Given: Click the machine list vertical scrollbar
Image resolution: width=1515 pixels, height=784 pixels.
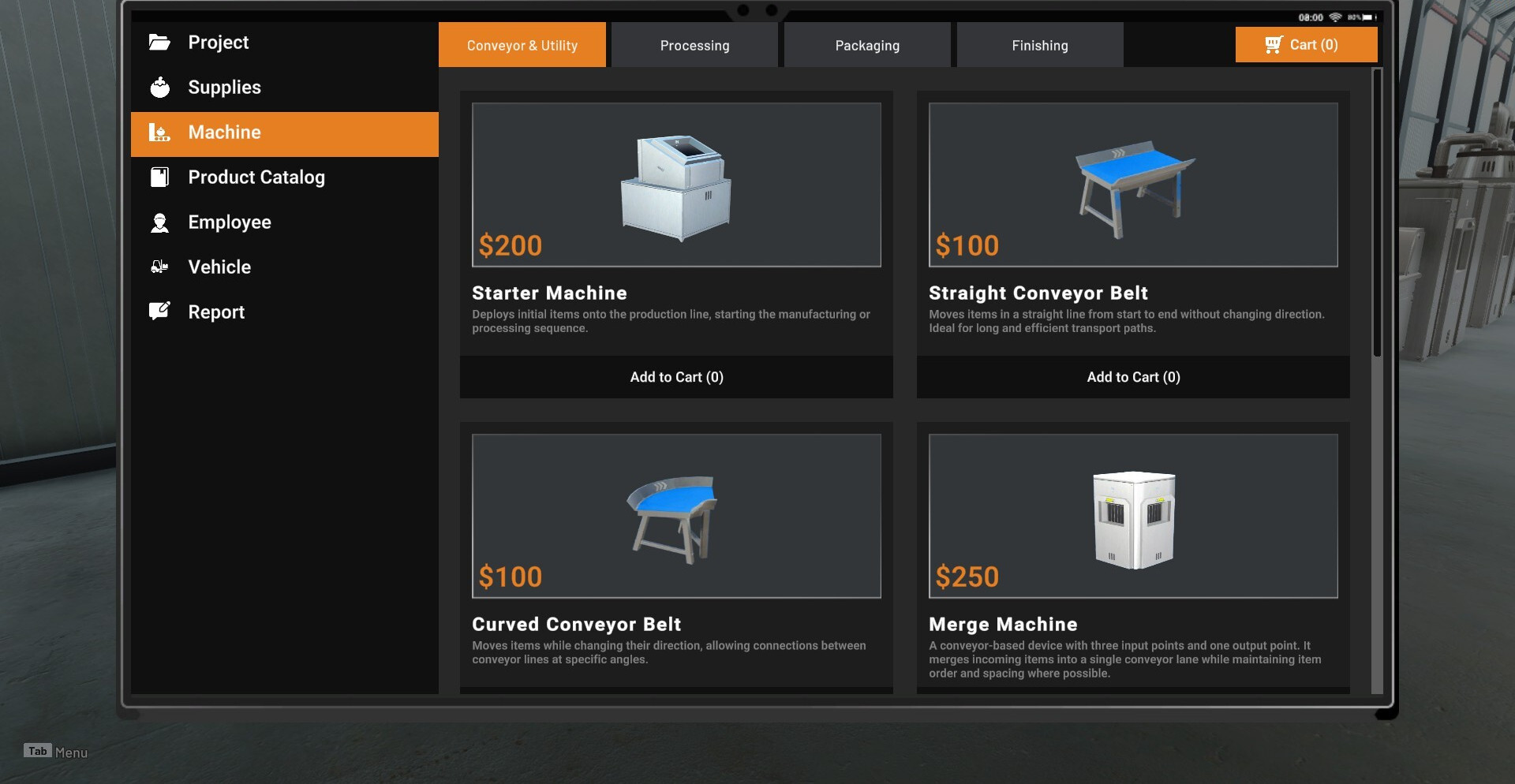Looking at the screenshot, I should pyautogui.click(x=1377, y=213).
